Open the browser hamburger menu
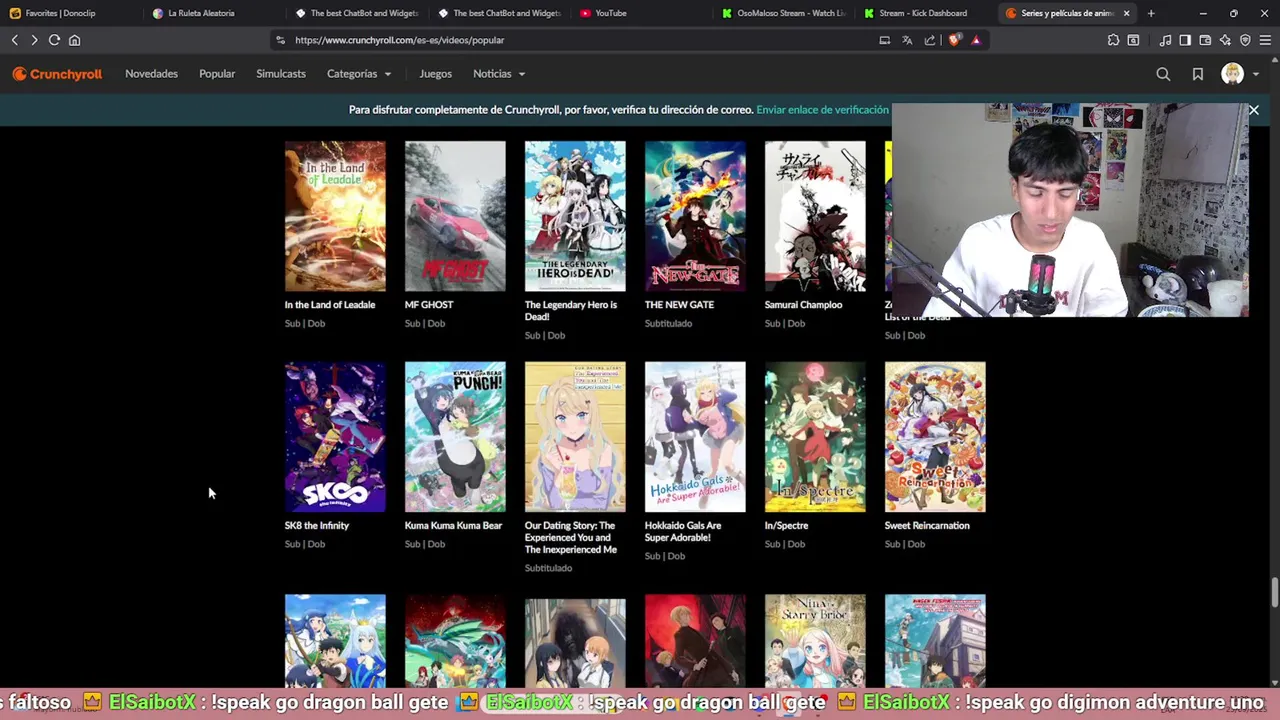The height and width of the screenshot is (720, 1280). 1265,40
